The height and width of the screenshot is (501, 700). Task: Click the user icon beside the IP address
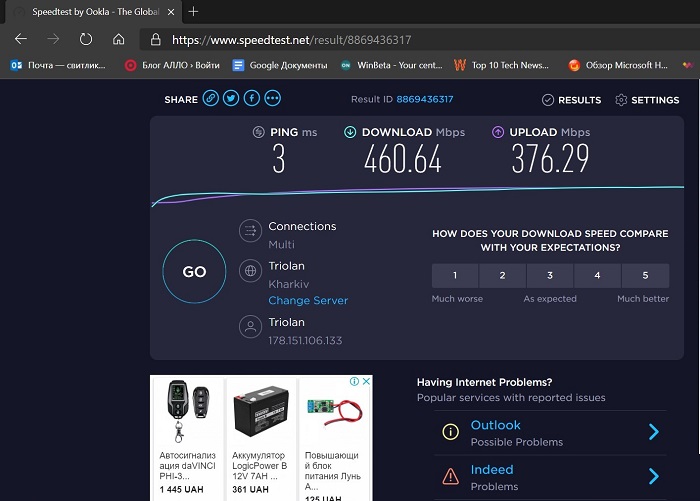click(250, 326)
